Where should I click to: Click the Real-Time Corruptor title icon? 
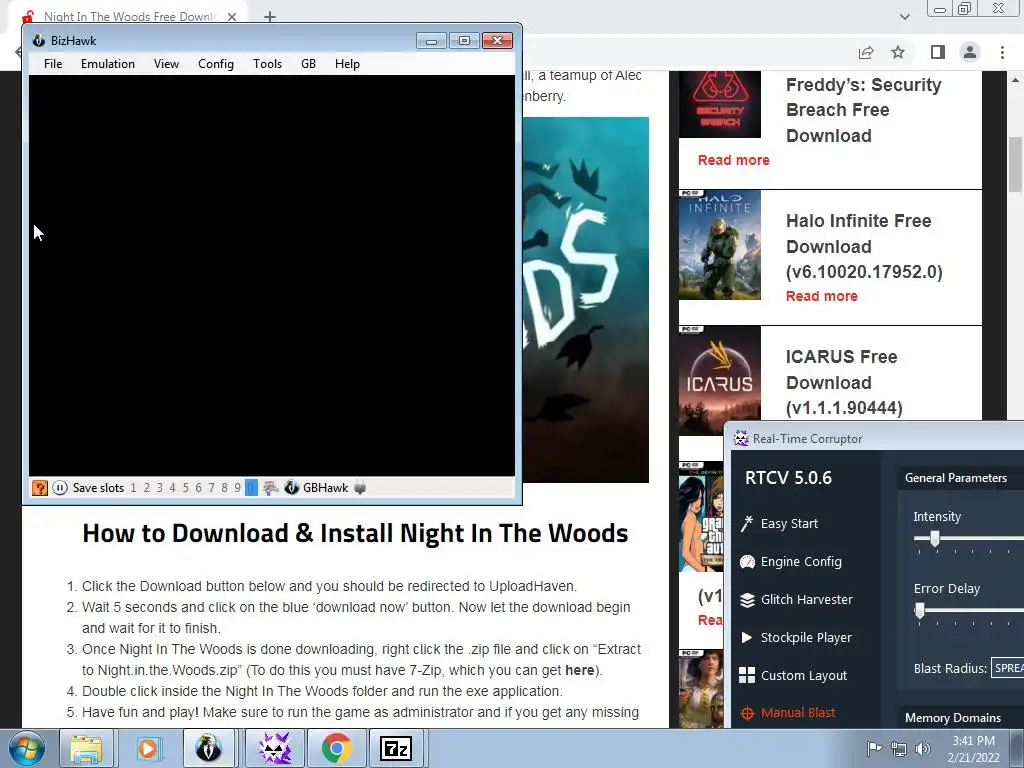click(x=741, y=438)
